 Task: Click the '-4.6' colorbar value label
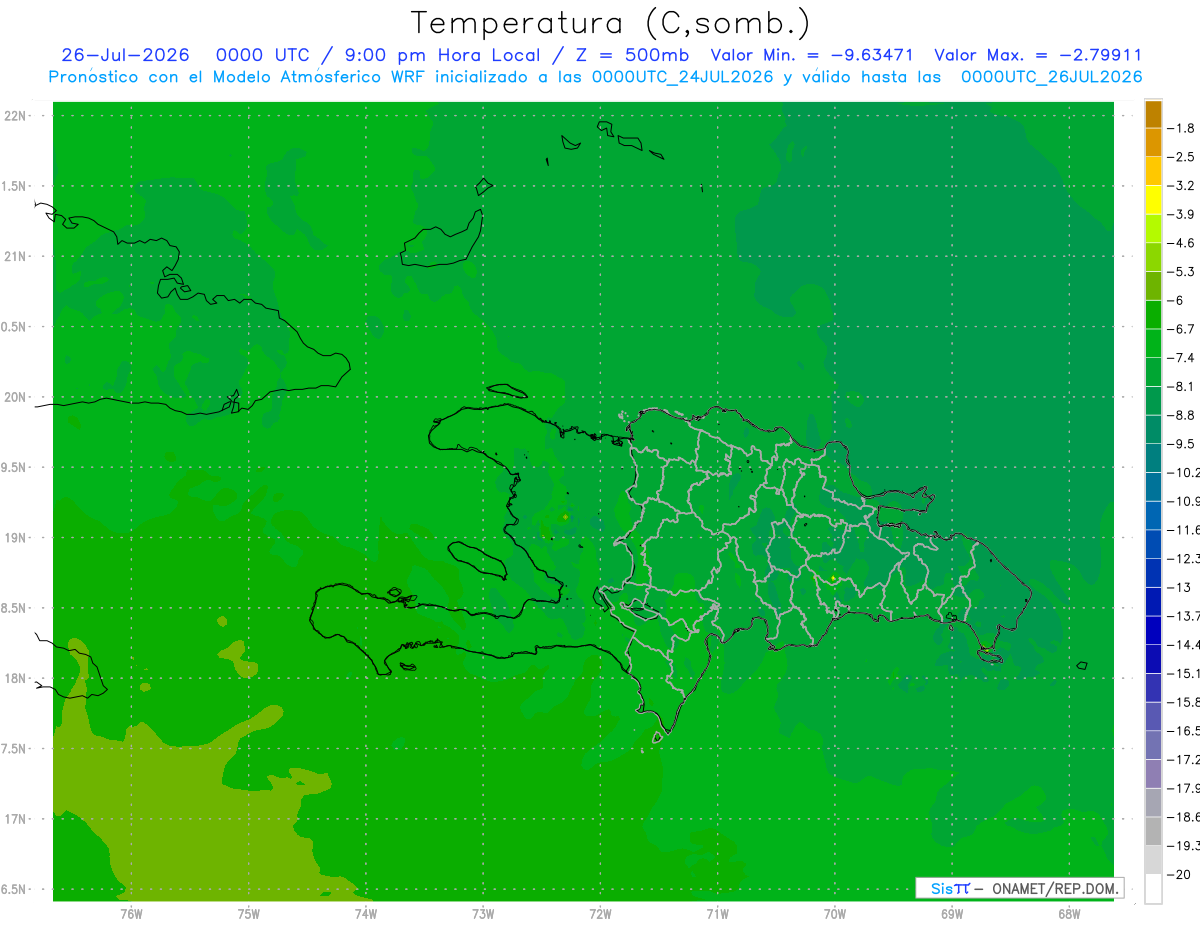1181,243
